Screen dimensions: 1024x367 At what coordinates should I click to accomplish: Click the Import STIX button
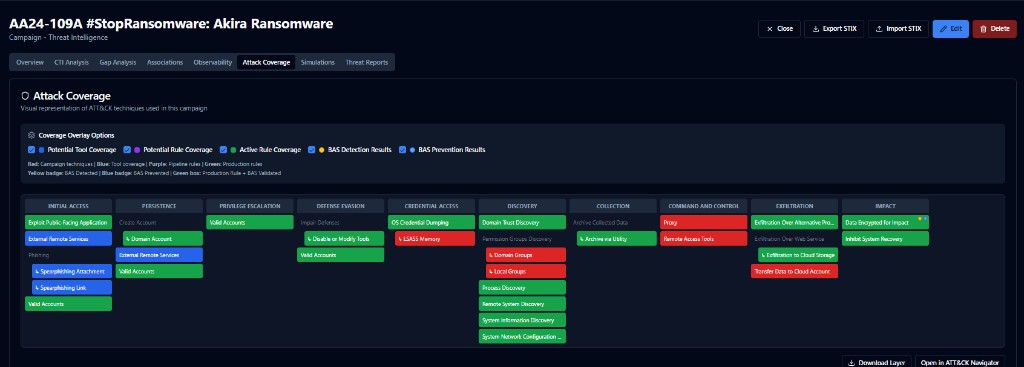point(898,29)
